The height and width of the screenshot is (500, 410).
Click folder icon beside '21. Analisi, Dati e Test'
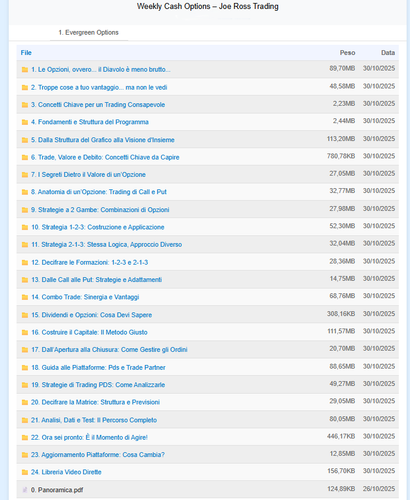click(x=25, y=420)
